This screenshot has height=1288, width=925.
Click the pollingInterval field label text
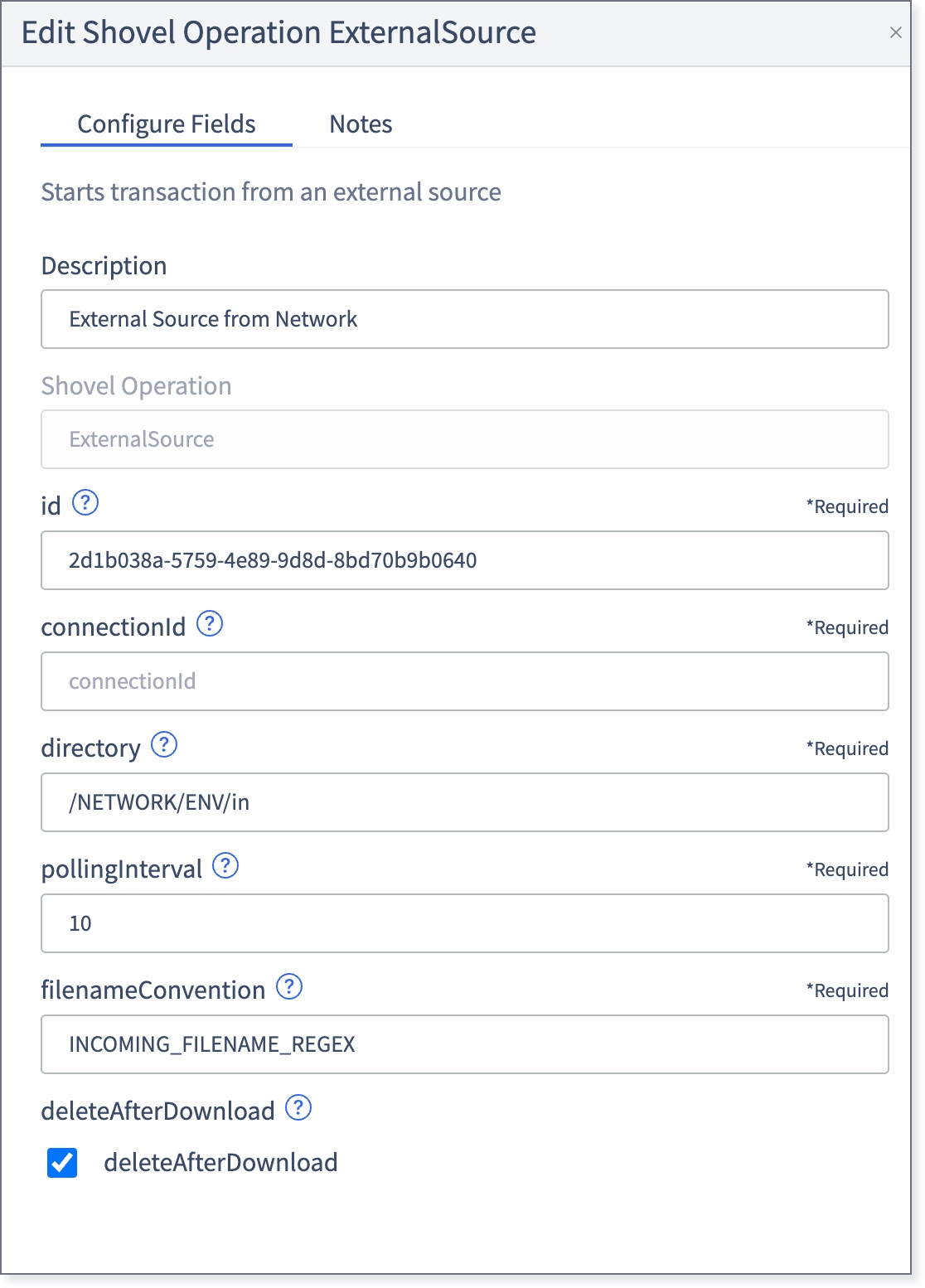pyautogui.click(x=122, y=869)
